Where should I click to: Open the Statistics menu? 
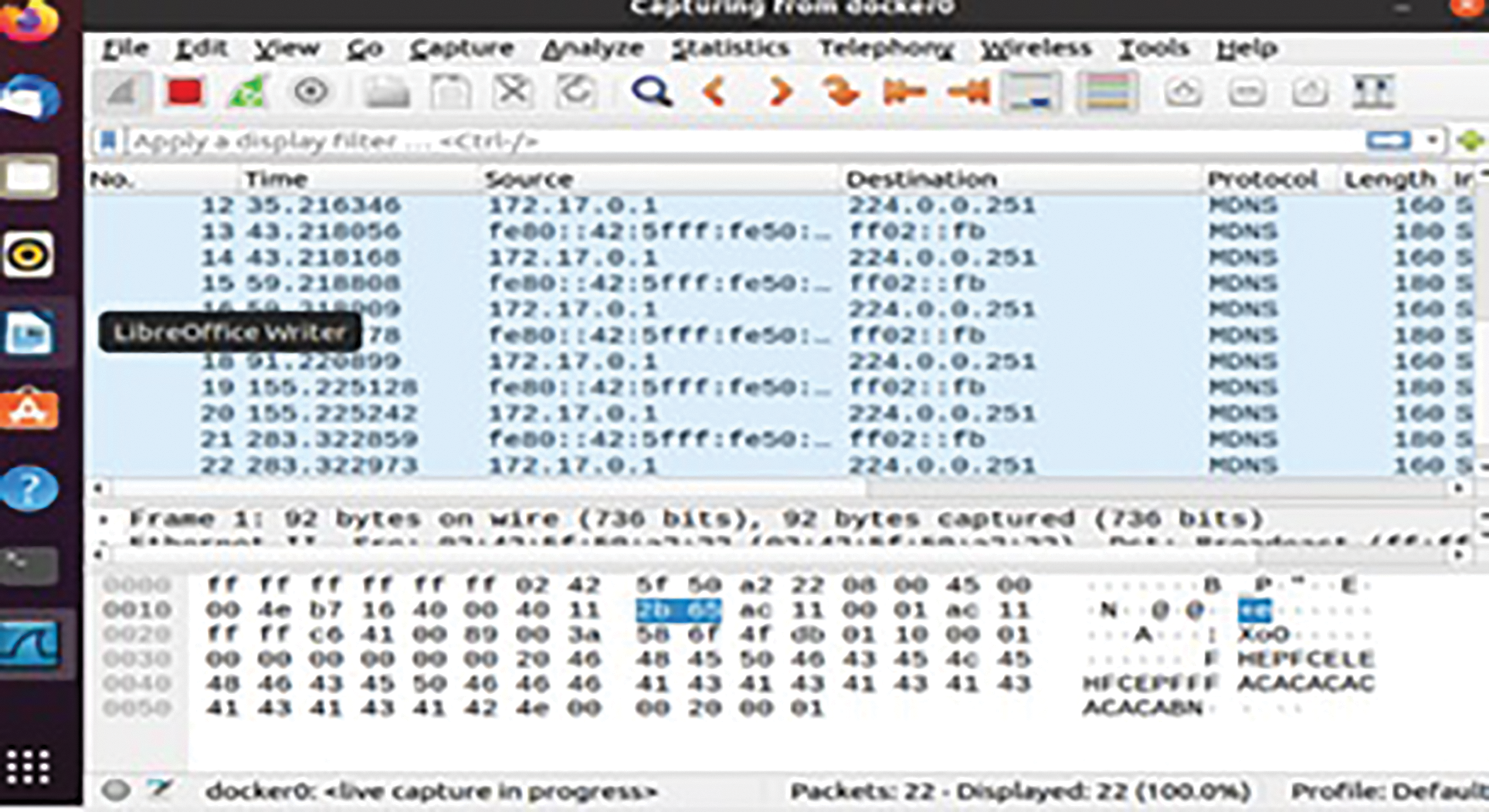730,49
